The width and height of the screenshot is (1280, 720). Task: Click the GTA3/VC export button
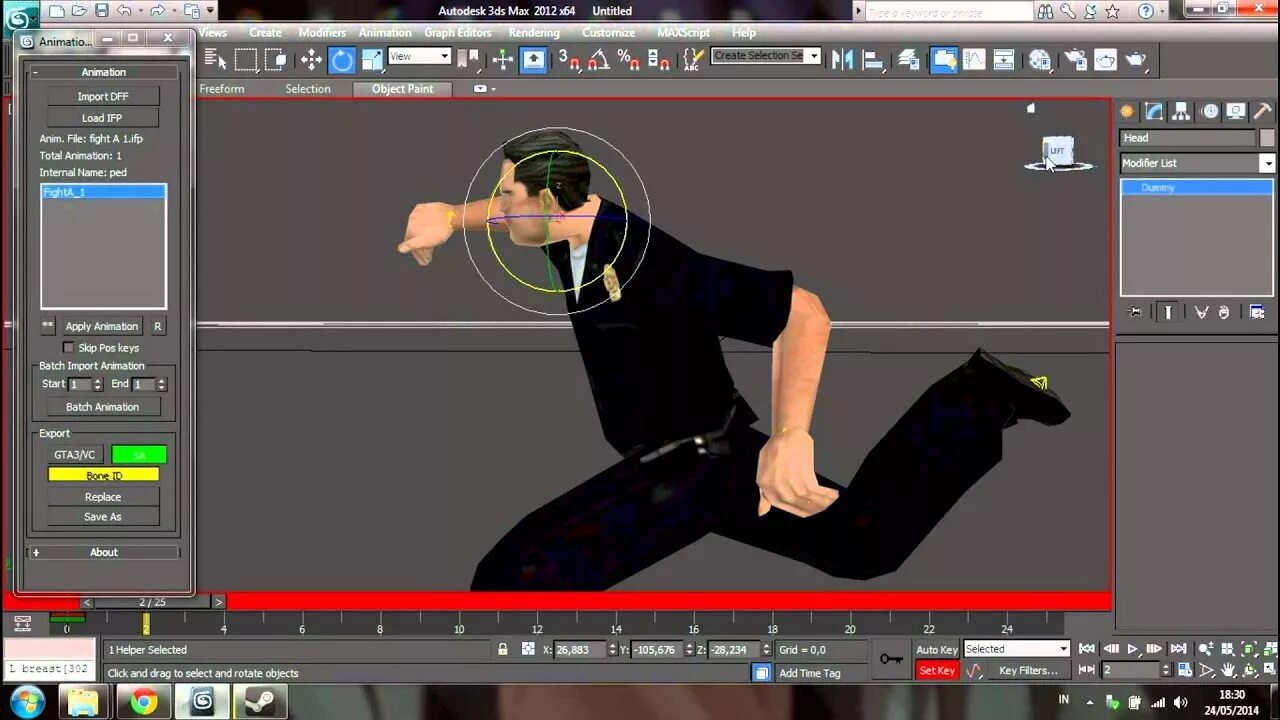click(75, 455)
